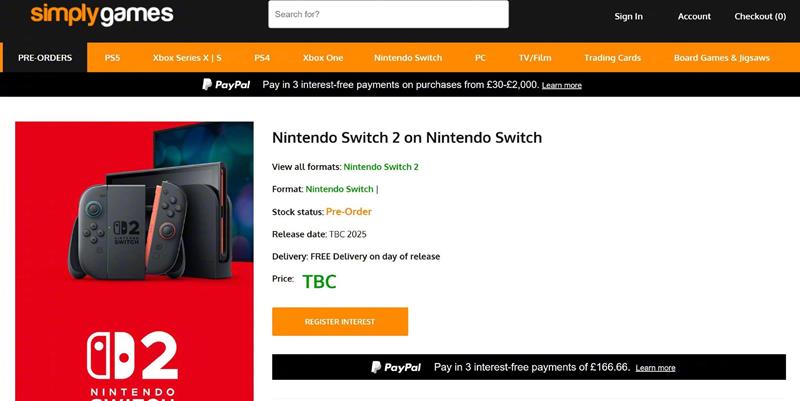This screenshot has height=401, width=800.
Task: Click the green Nintendo Switch 2 formats link
Action: click(381, 166)
